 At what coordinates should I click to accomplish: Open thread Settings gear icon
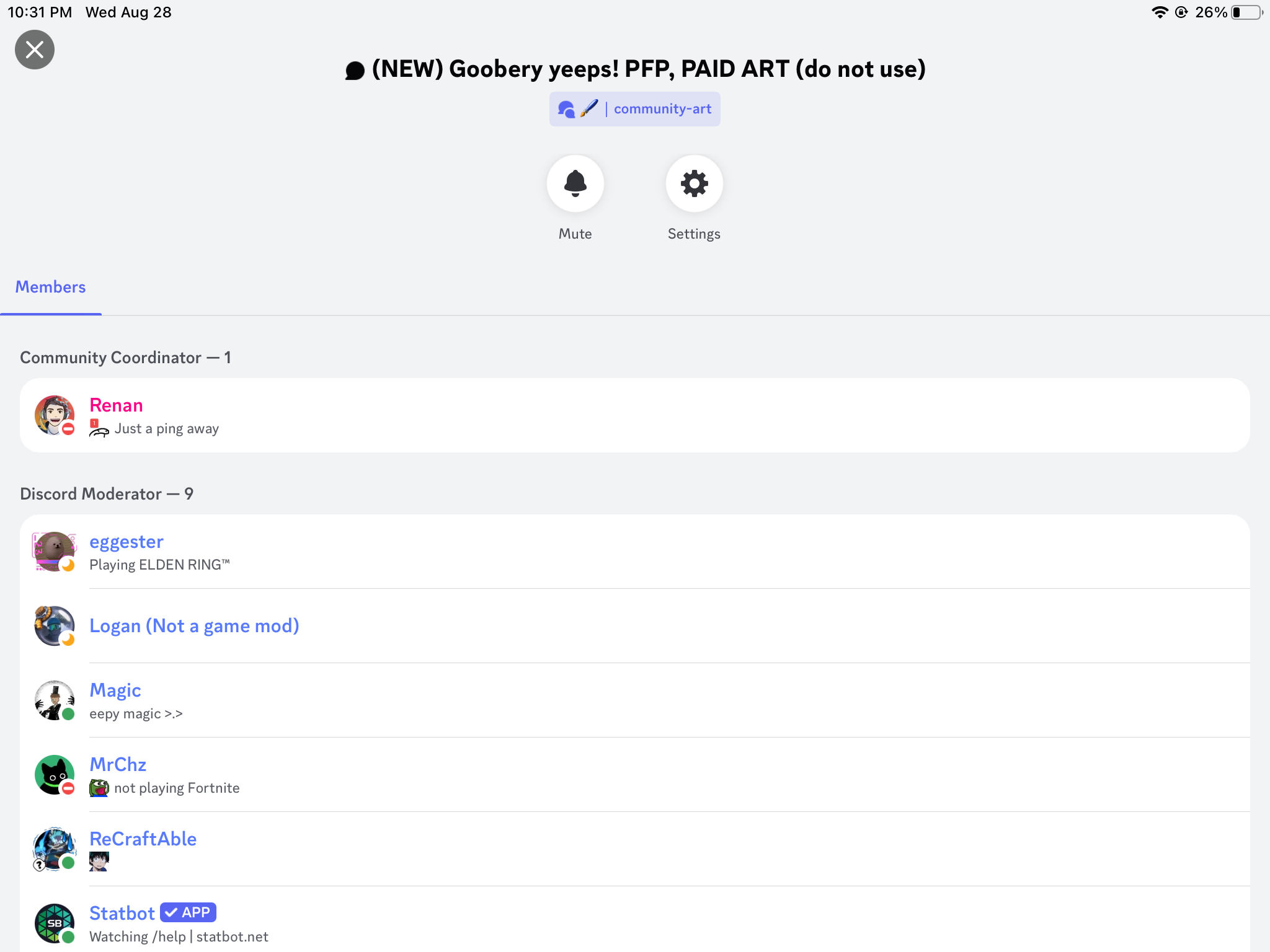694,183
